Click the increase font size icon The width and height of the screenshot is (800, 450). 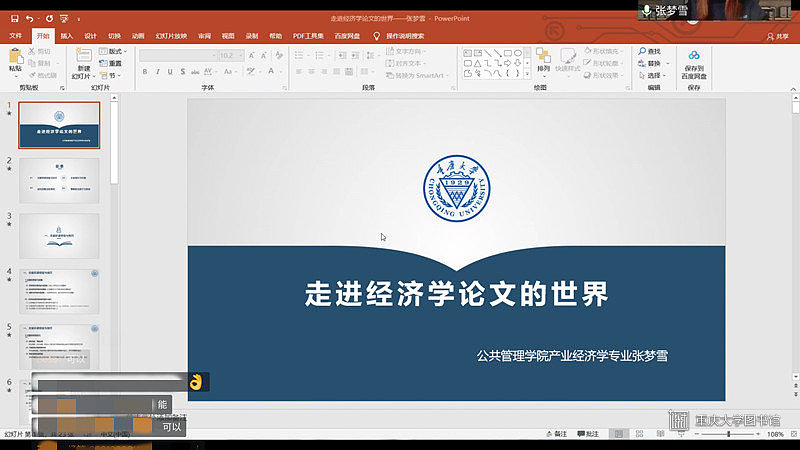pyautogui.click(x=252, y=55)
